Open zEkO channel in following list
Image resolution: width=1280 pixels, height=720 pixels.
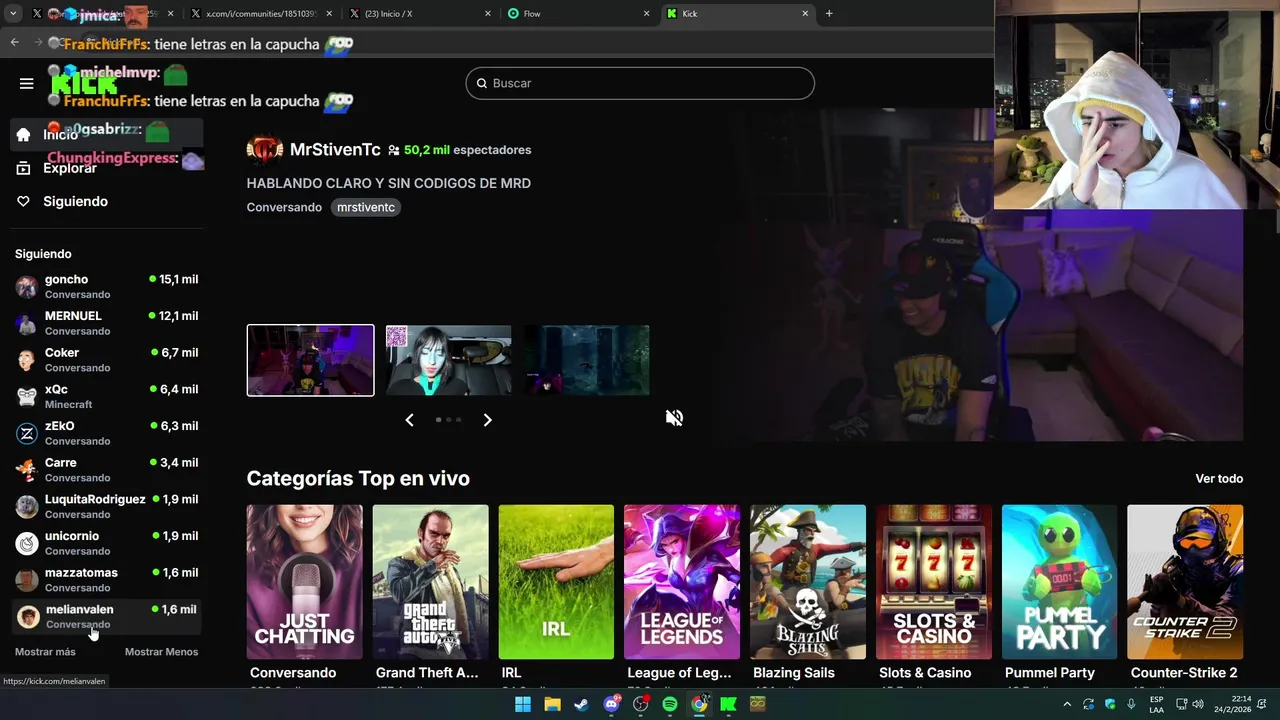pyautogui.click(x=106, y=433)
